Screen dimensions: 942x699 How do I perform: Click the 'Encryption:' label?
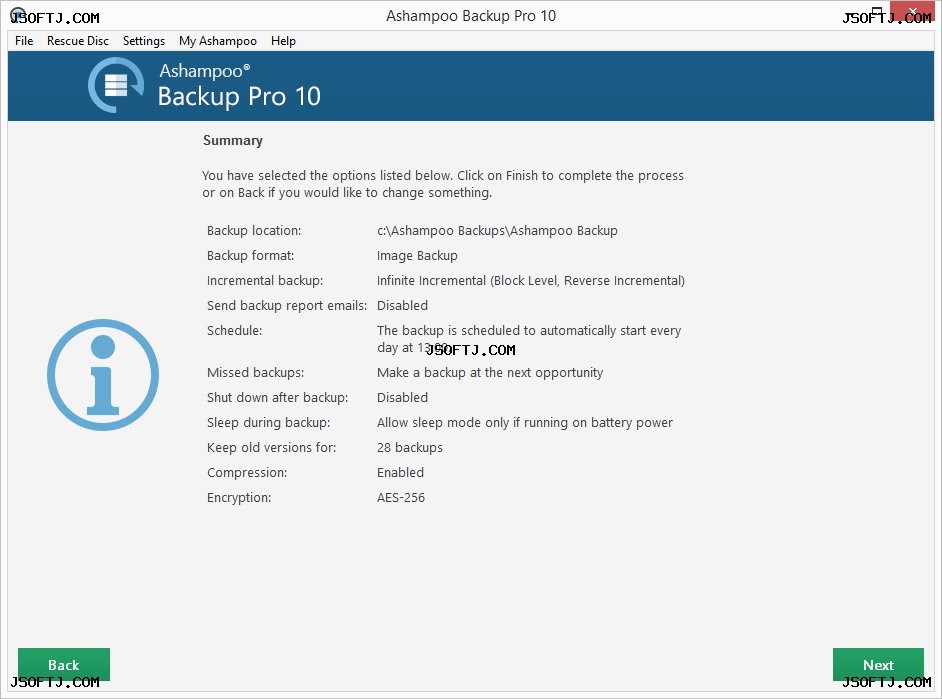click(239, 498)
